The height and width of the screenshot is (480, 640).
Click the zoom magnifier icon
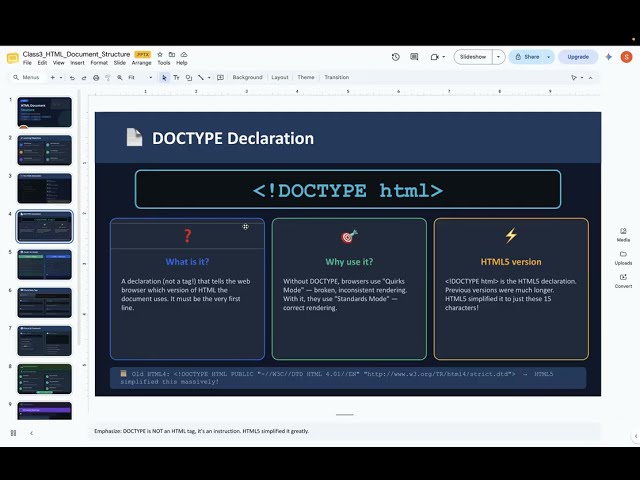click(120, 78)
